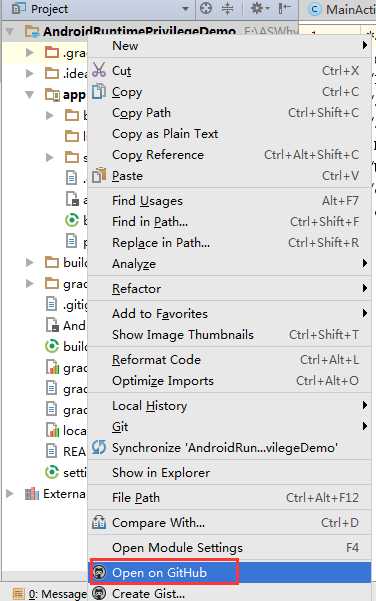Viewport: 376px width, 601px height.
Task: Open the Project view dropdown arrow
Action: click(185, 8)
